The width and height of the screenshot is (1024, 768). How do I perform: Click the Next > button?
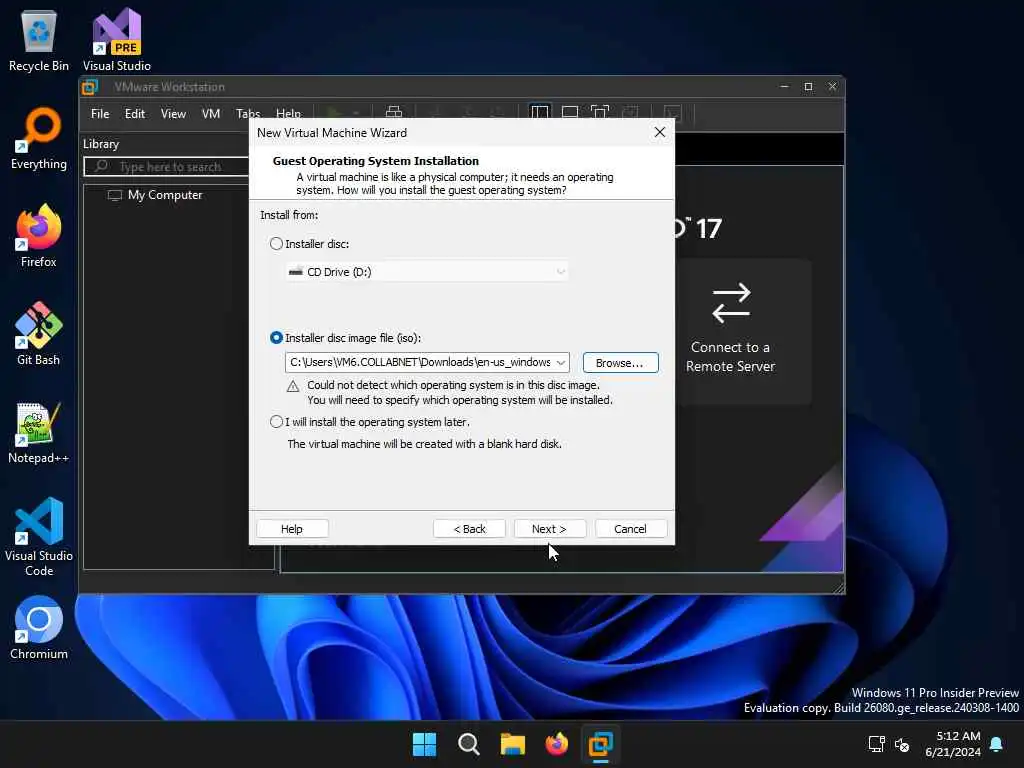549,529
